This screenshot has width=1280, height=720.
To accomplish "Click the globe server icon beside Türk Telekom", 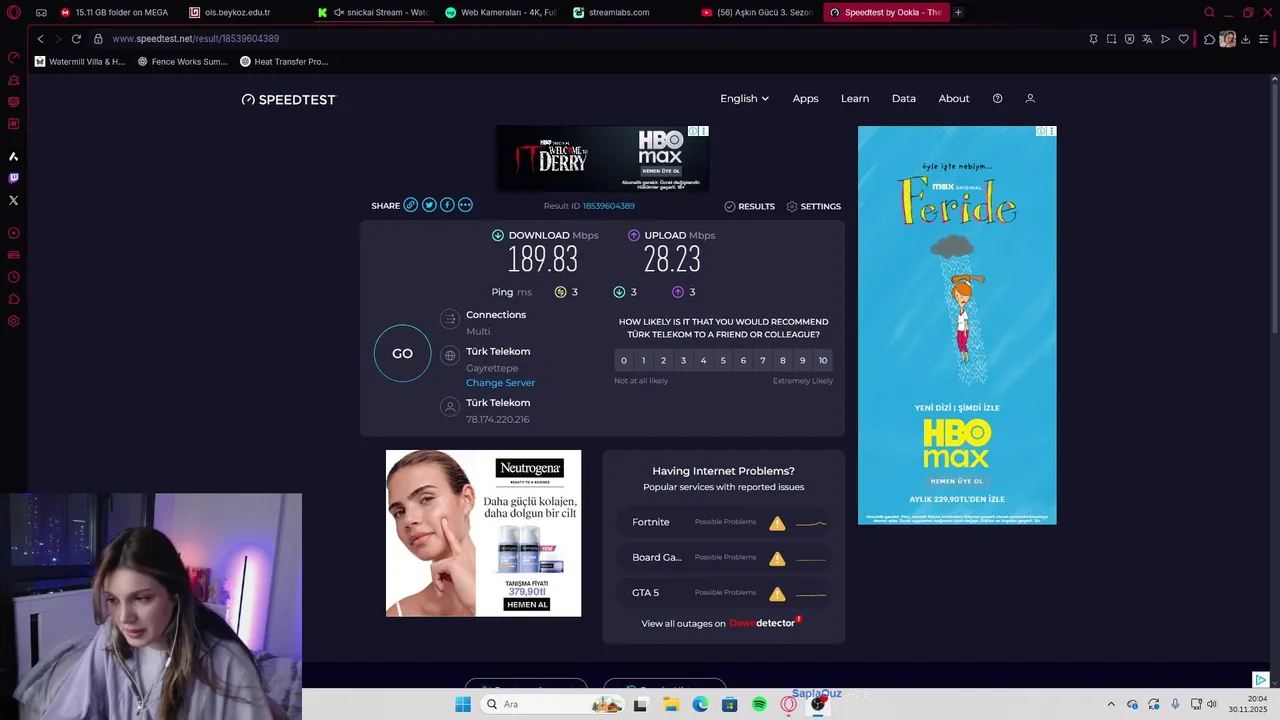I will coord(450,355).
